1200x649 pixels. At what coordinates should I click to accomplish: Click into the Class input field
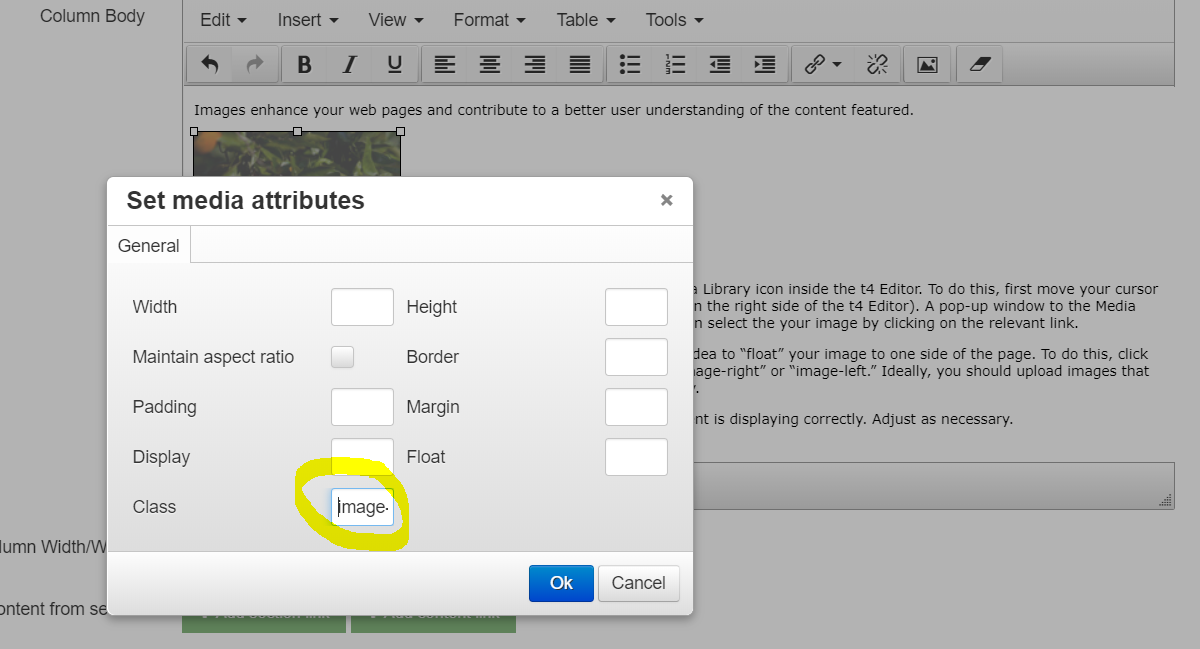click(x=362, y=507)
